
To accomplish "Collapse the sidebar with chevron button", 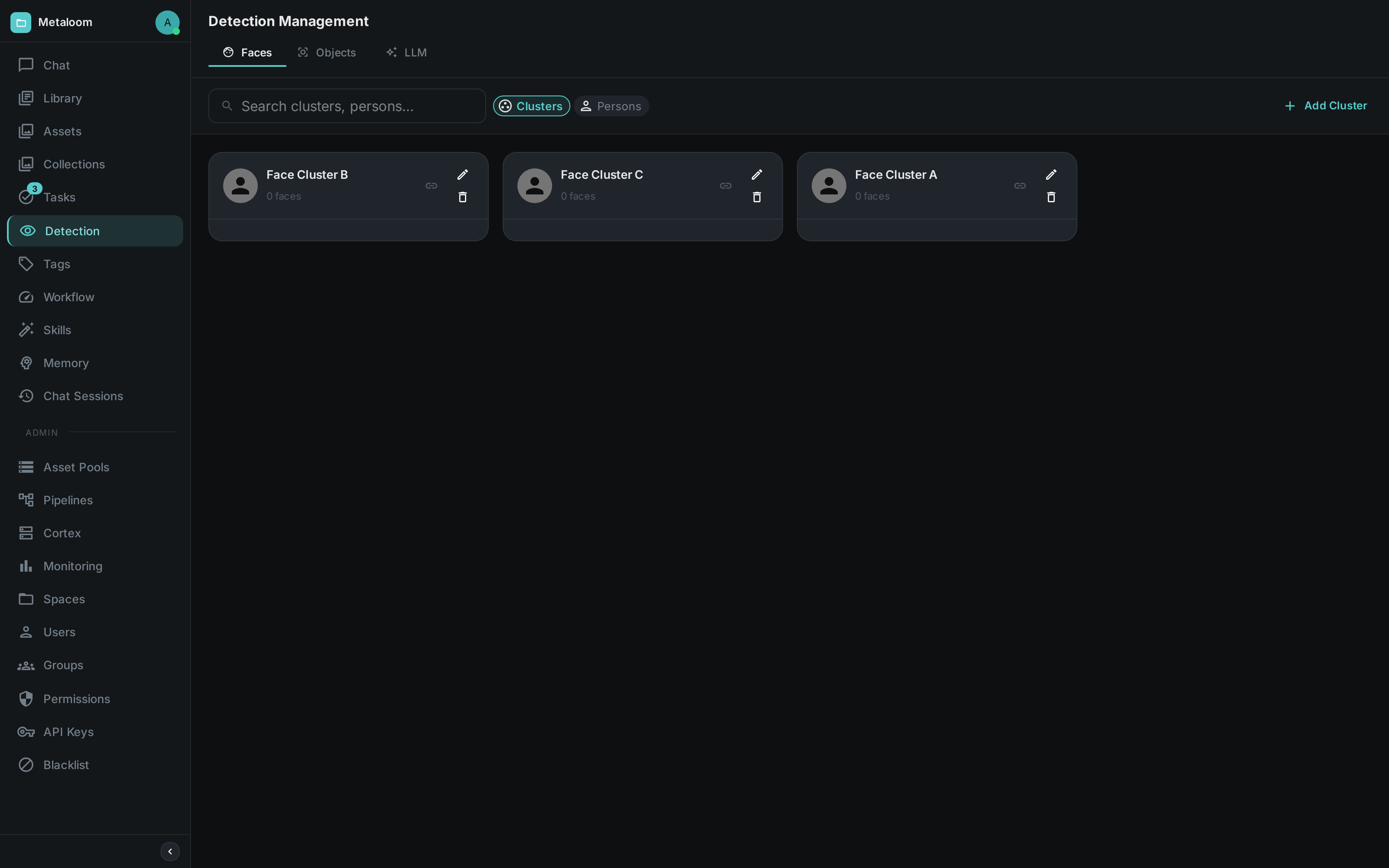I will coord(170,852).
